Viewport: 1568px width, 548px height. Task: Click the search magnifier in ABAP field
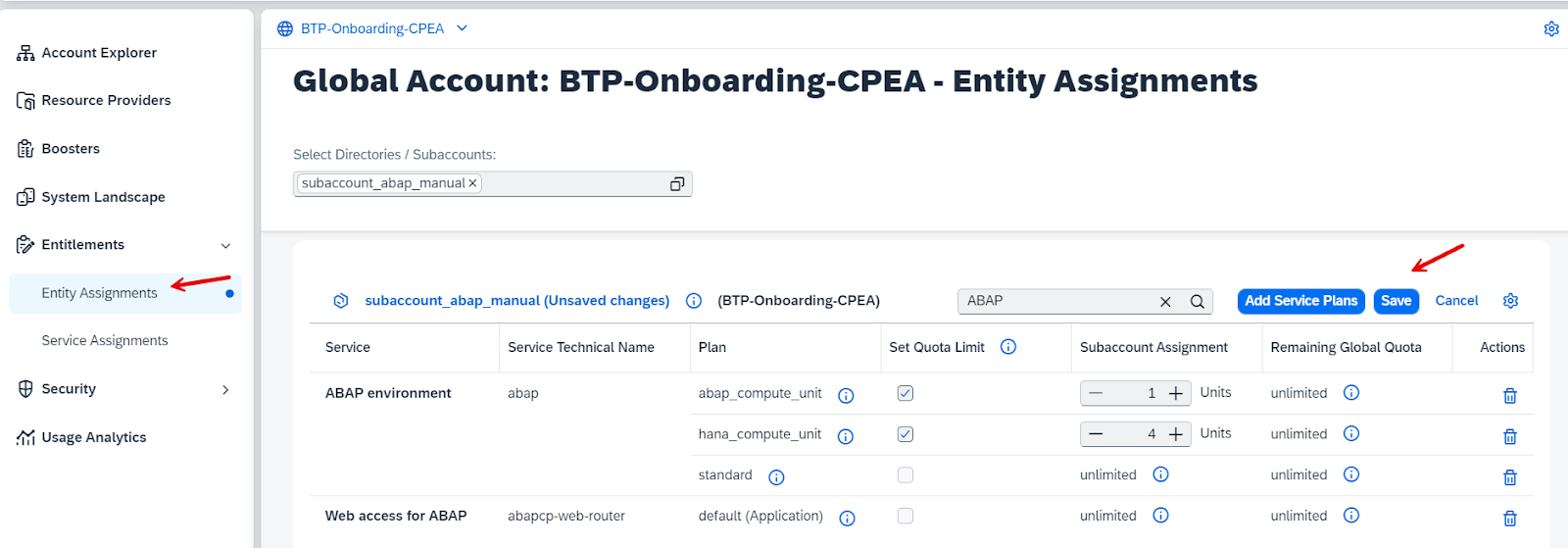(x=1197, y=302)
